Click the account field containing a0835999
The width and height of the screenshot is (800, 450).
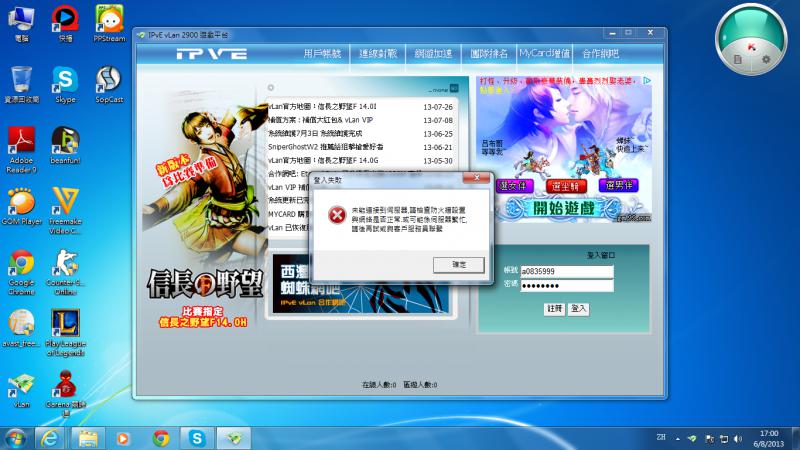coord(567,271)
